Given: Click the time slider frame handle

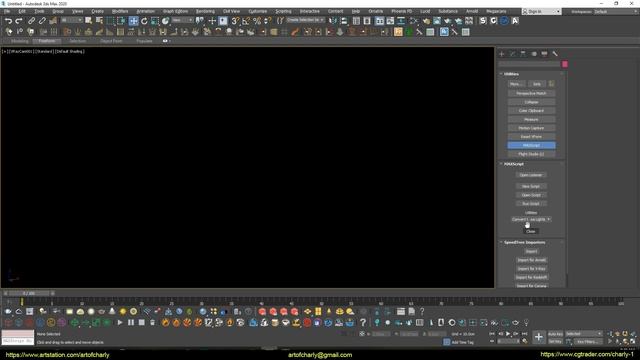Looking at the screenshot, I should click(29, 293).
